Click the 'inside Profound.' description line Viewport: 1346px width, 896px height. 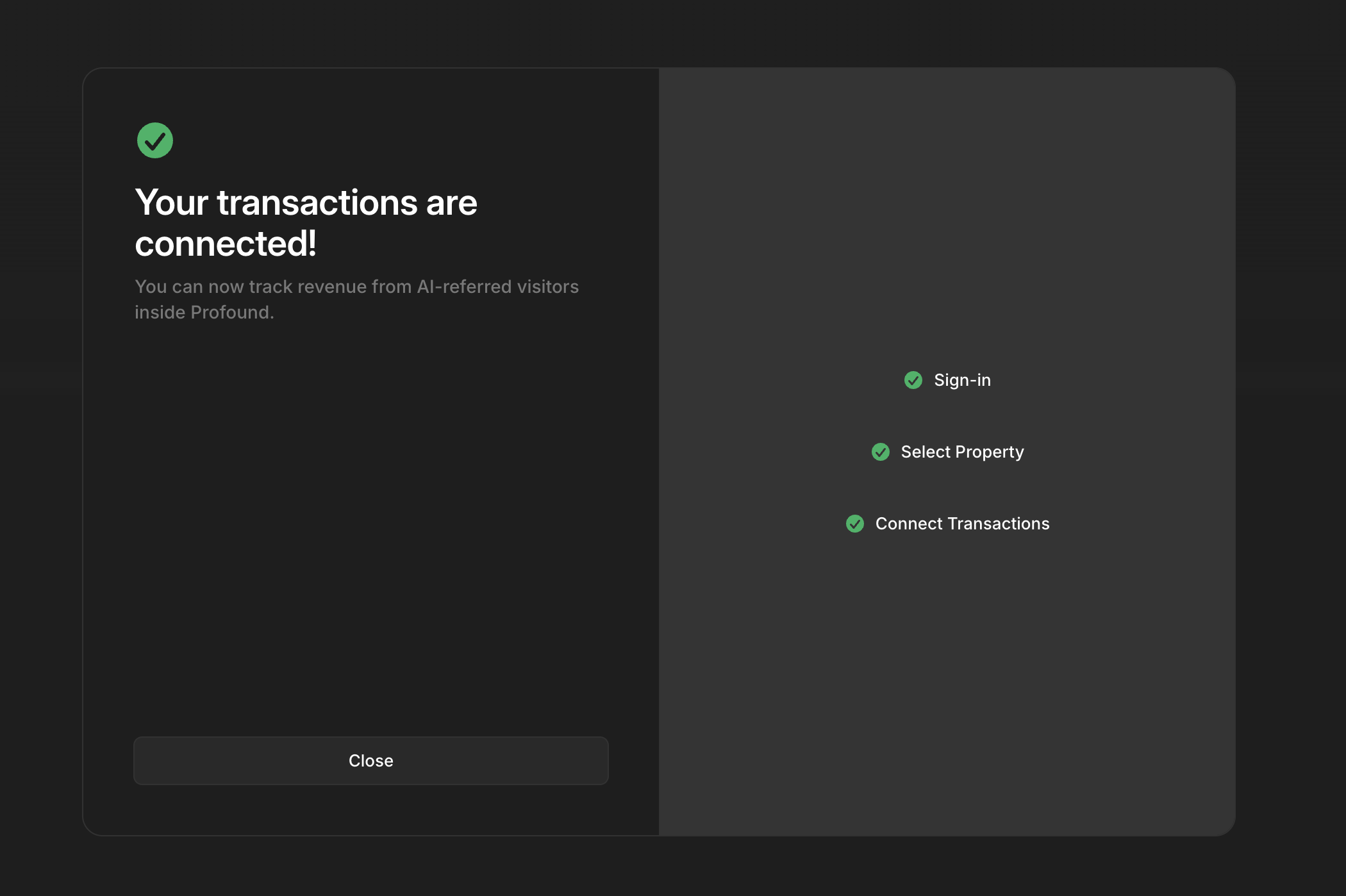[x=204, y=312]
